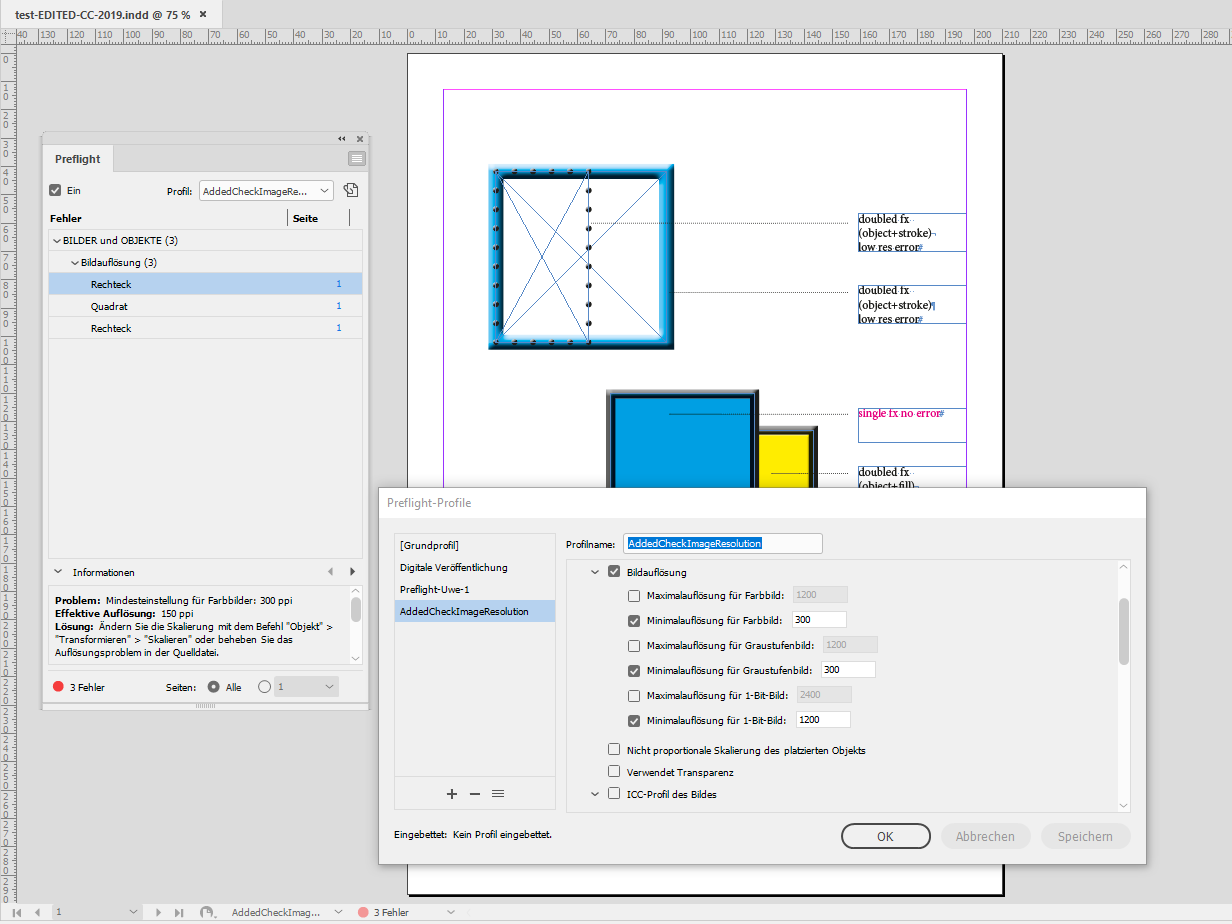Click the Preflight profile icon in status bar

coord(207,911)
